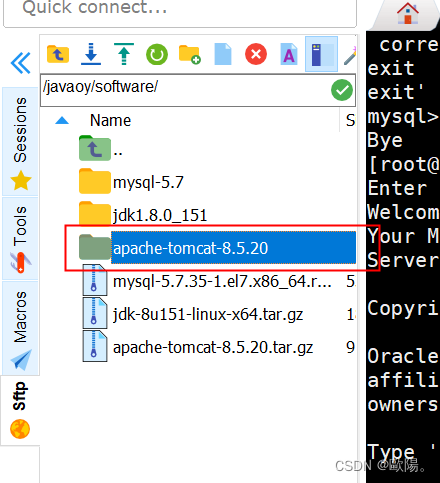
Task: Select the apache-tomcat-8.5.20 folder
Action: 233,248
